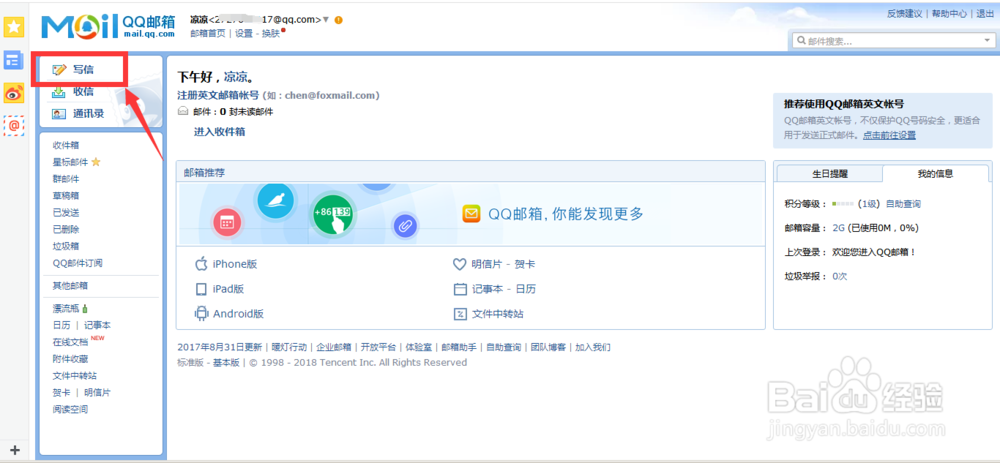Click 自助查询 next to 积分等级

tap(903, 204)
